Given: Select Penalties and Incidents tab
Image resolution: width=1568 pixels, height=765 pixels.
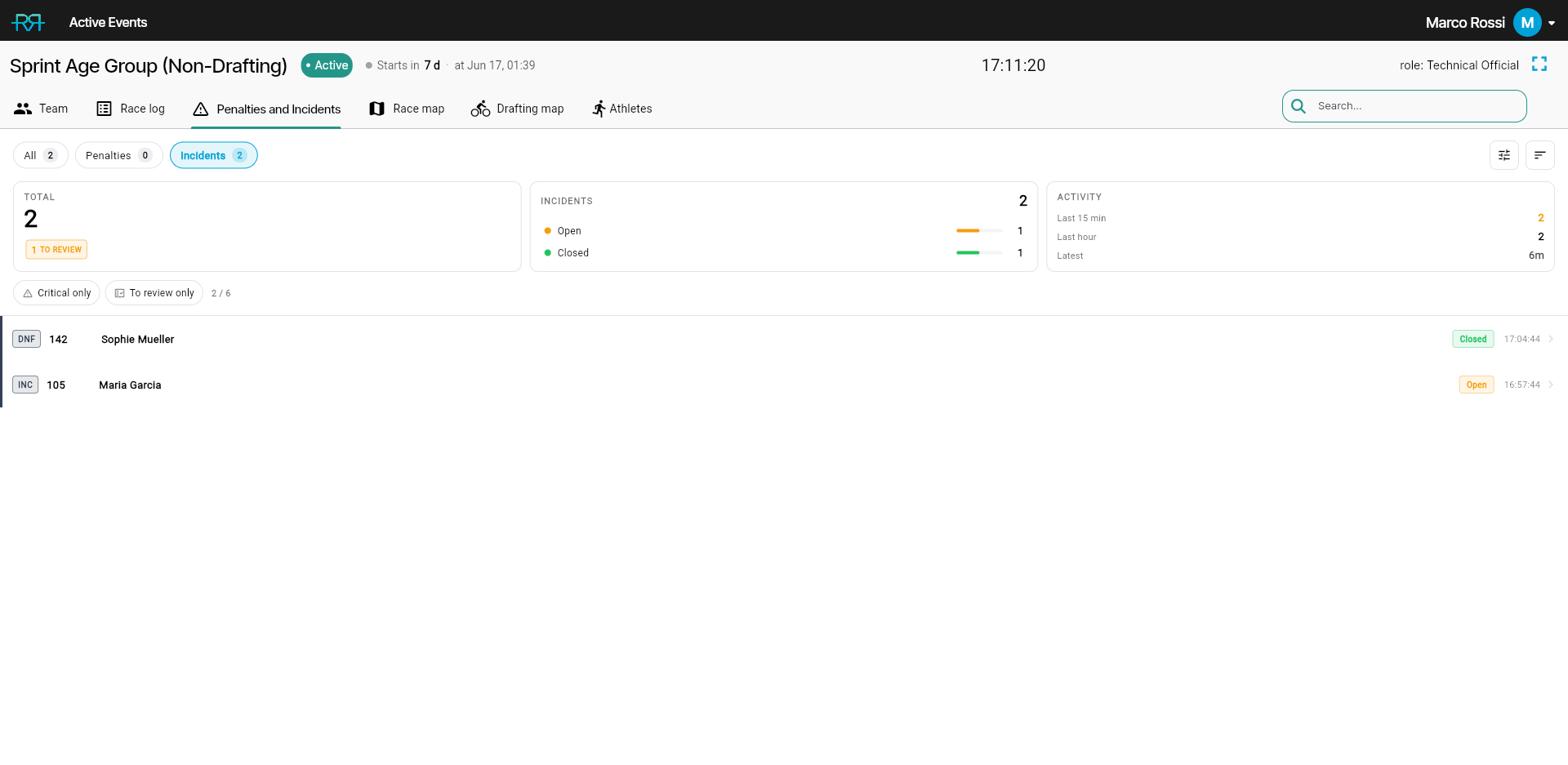Looking at the screenshot, I should (267, 109).
